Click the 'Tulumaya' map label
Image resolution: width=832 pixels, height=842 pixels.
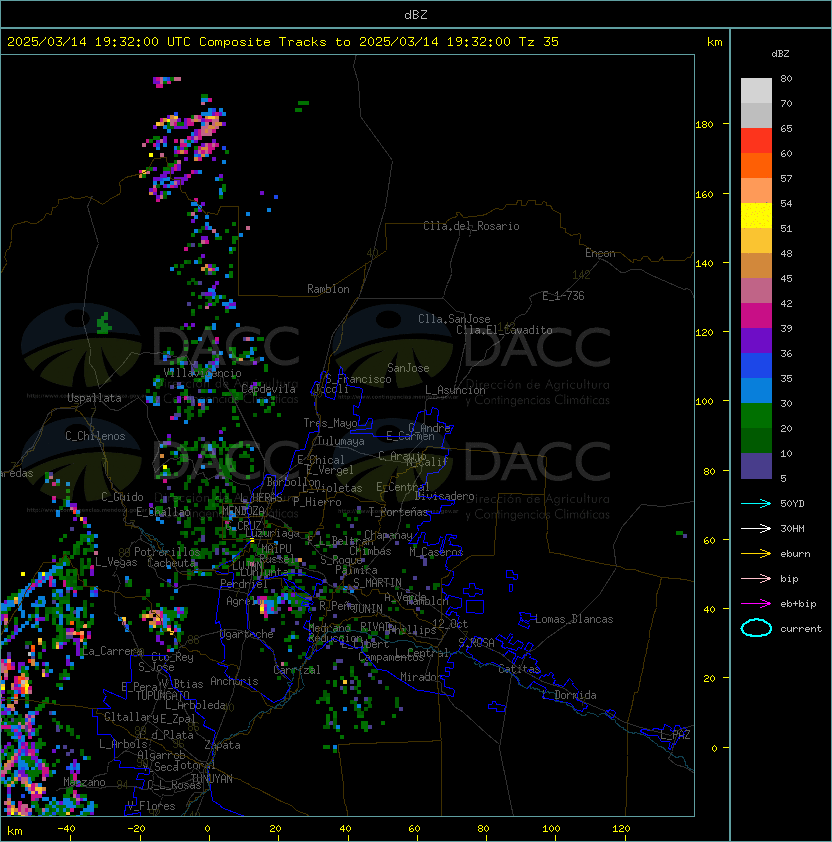(341, 441)
